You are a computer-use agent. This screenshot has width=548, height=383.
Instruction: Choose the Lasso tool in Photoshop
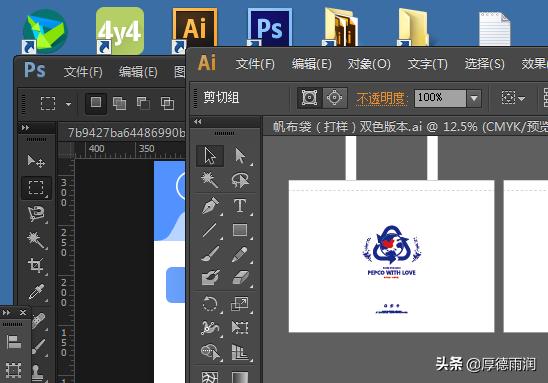click(x=36, y=214)
